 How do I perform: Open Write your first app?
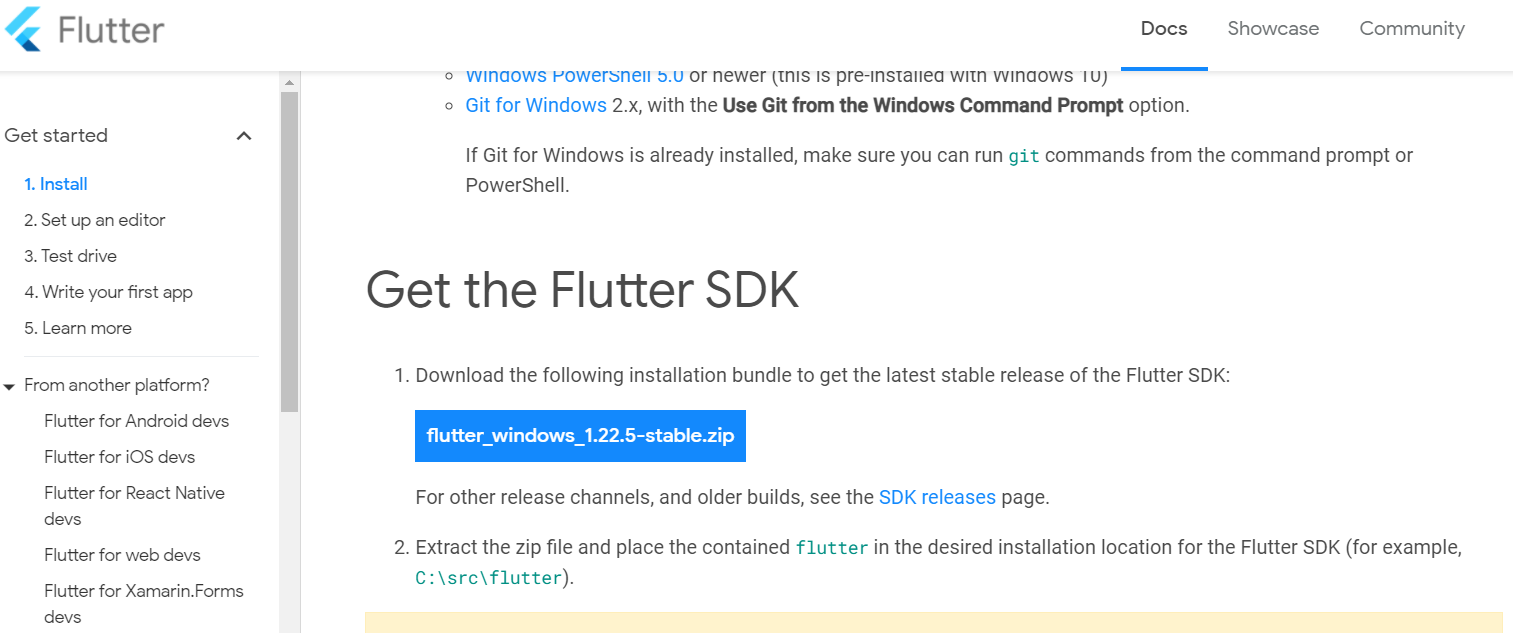pos(112,291)
